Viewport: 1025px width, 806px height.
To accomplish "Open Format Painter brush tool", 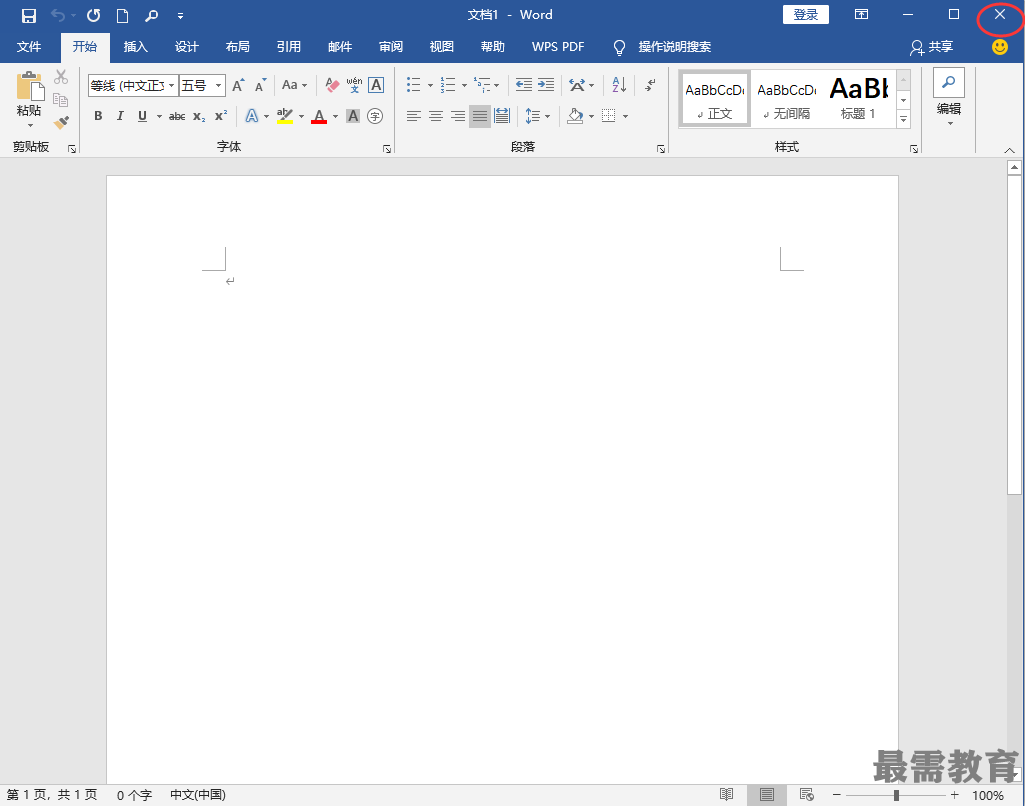I will (x=61, y=122).
